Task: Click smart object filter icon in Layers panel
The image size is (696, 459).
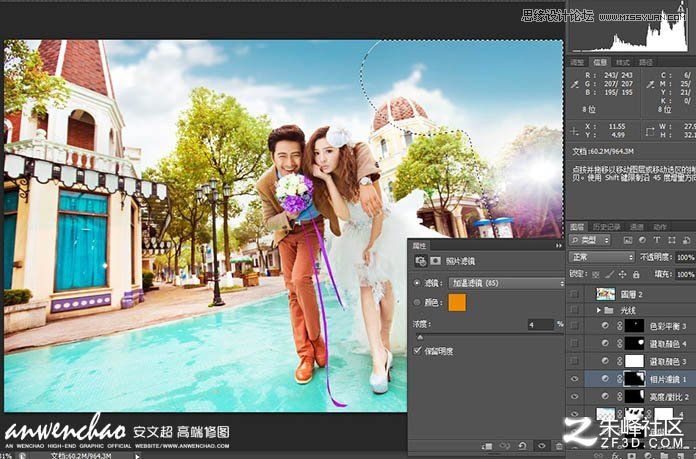Action: 686,240
